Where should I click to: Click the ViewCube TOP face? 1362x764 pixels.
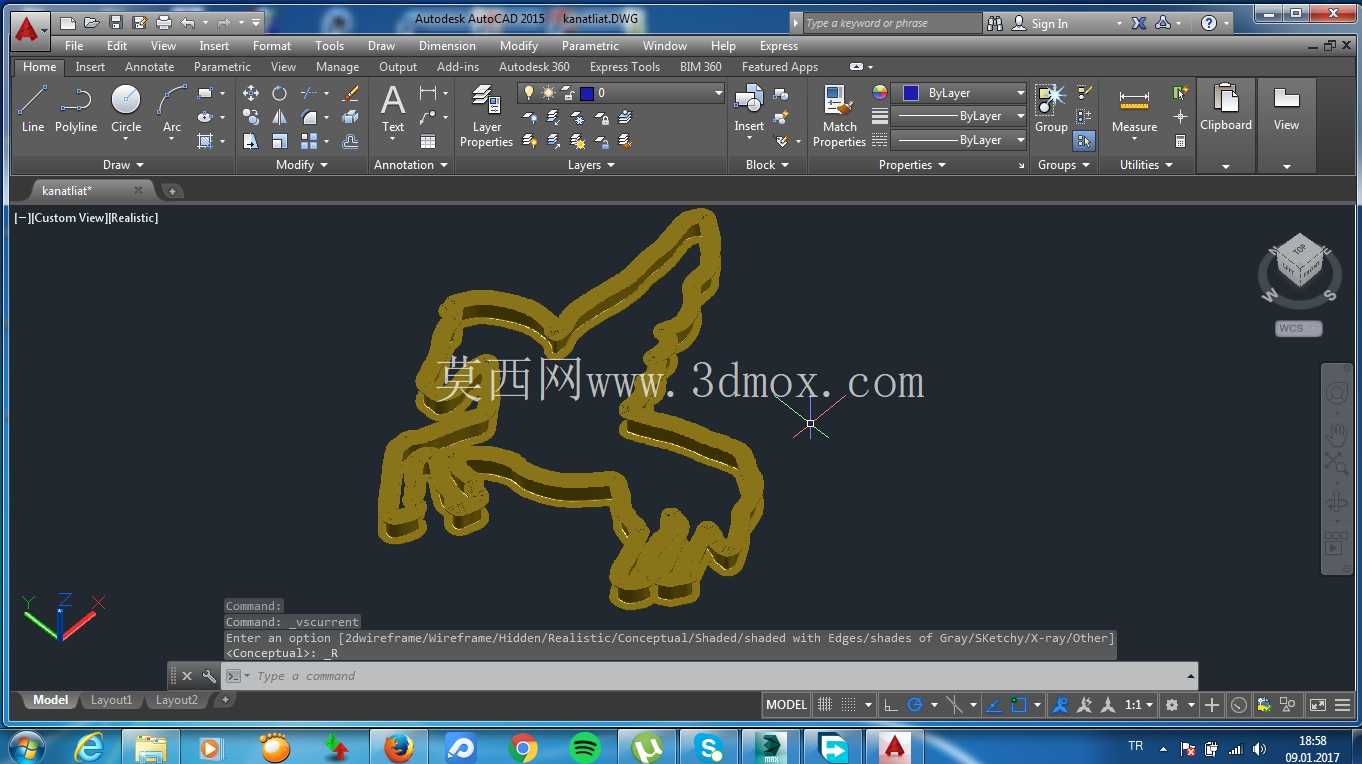(1299, 250)
